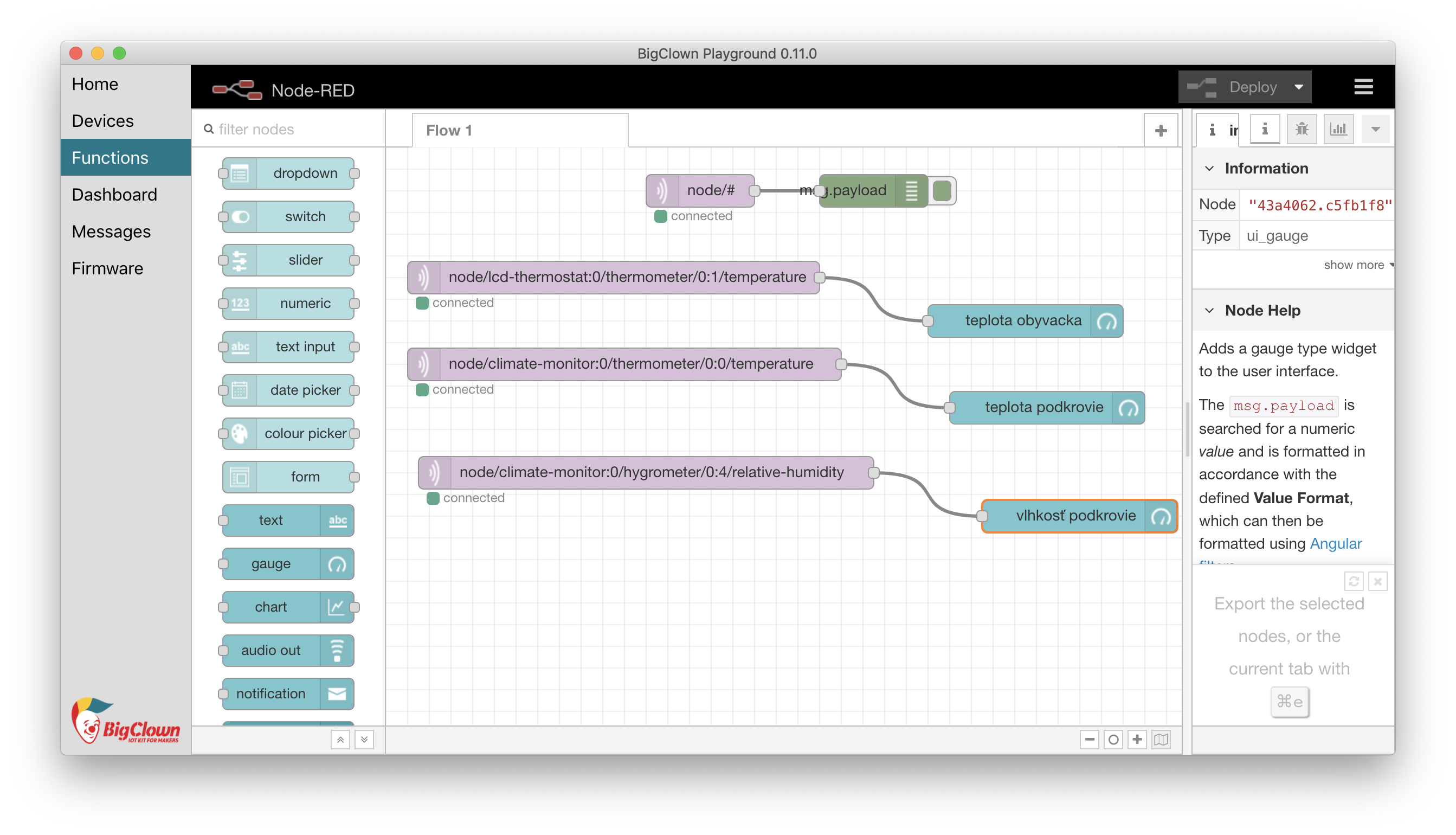Toggle the msg.payload debug node button

942,190
